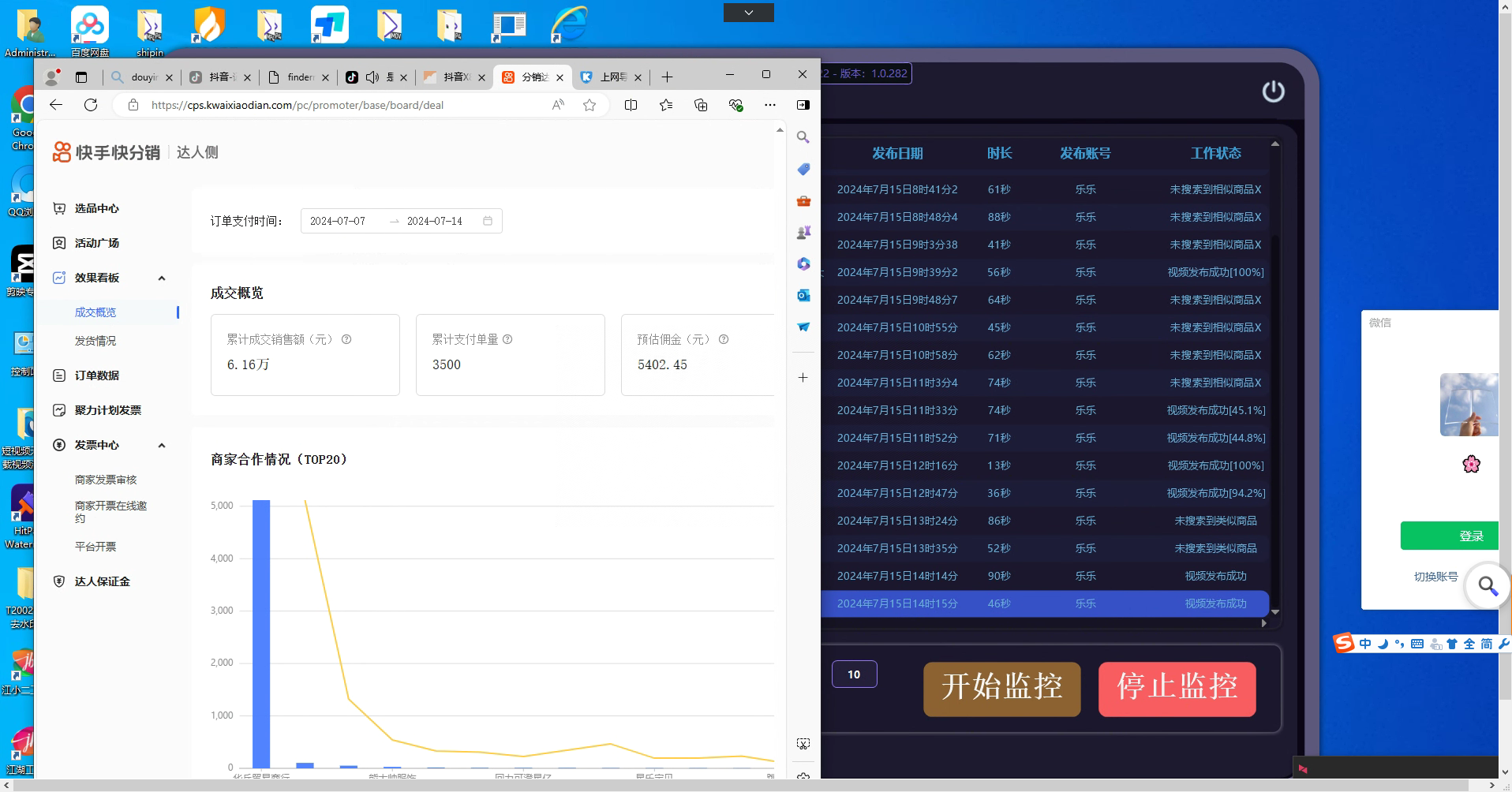Click 切换账号 in the WeChat window

tap(1435, 577)
